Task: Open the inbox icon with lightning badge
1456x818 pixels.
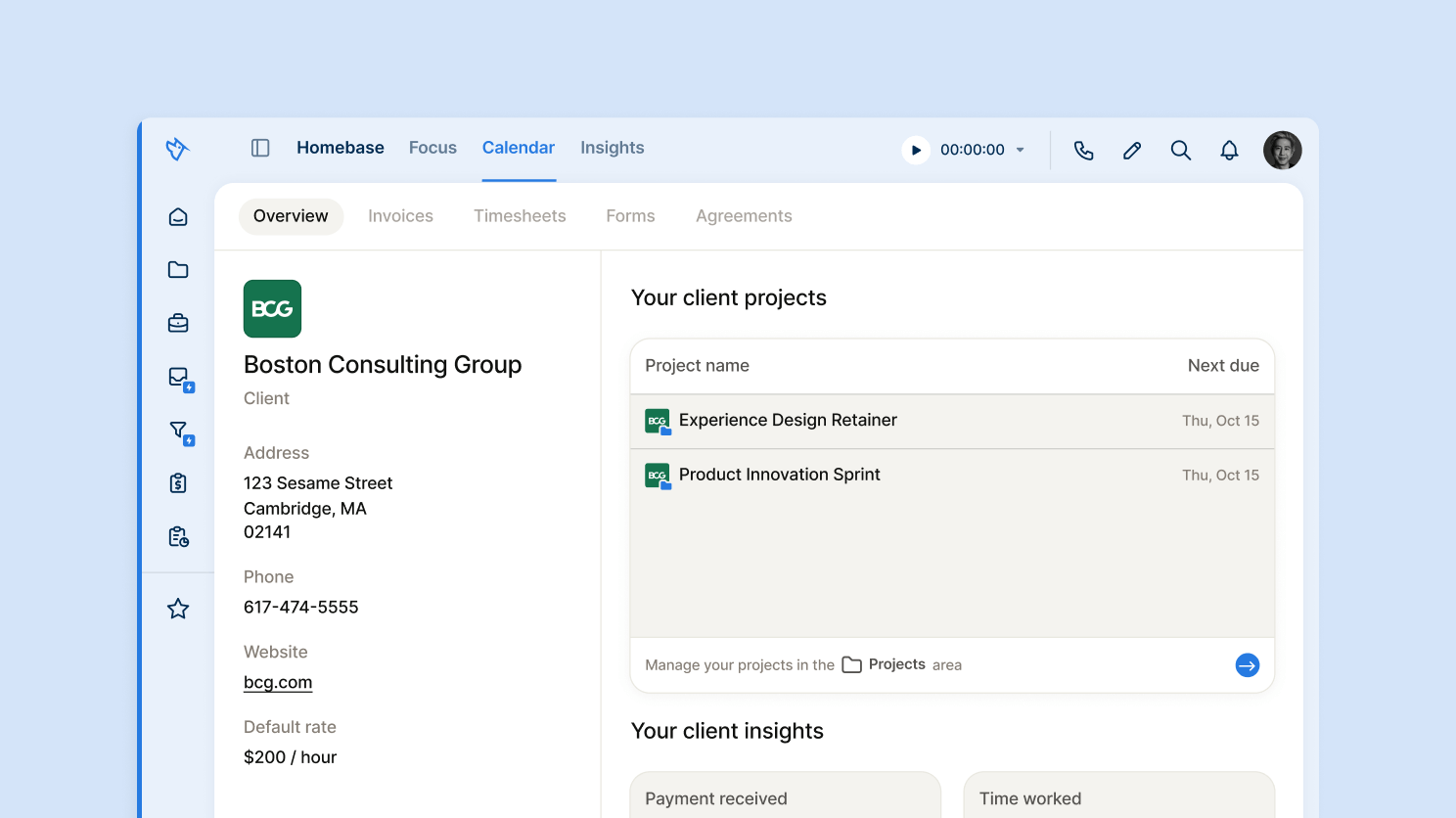Action: [181, 379]
